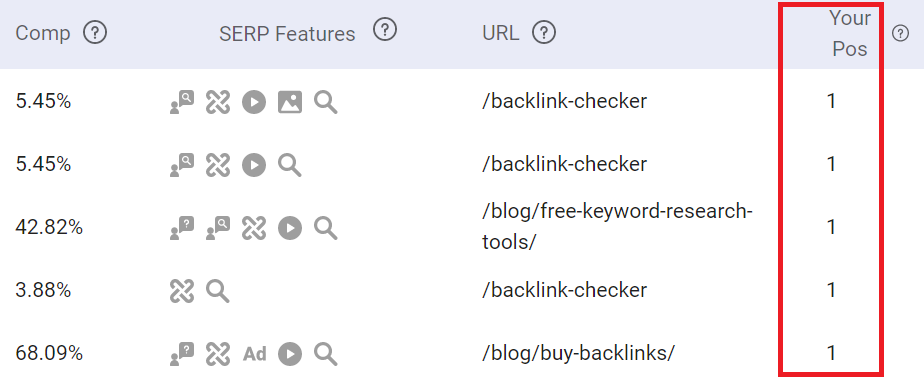Screen dimensions: 924x384
Task: Click help icon next to URL header
Action: (544, 33)
